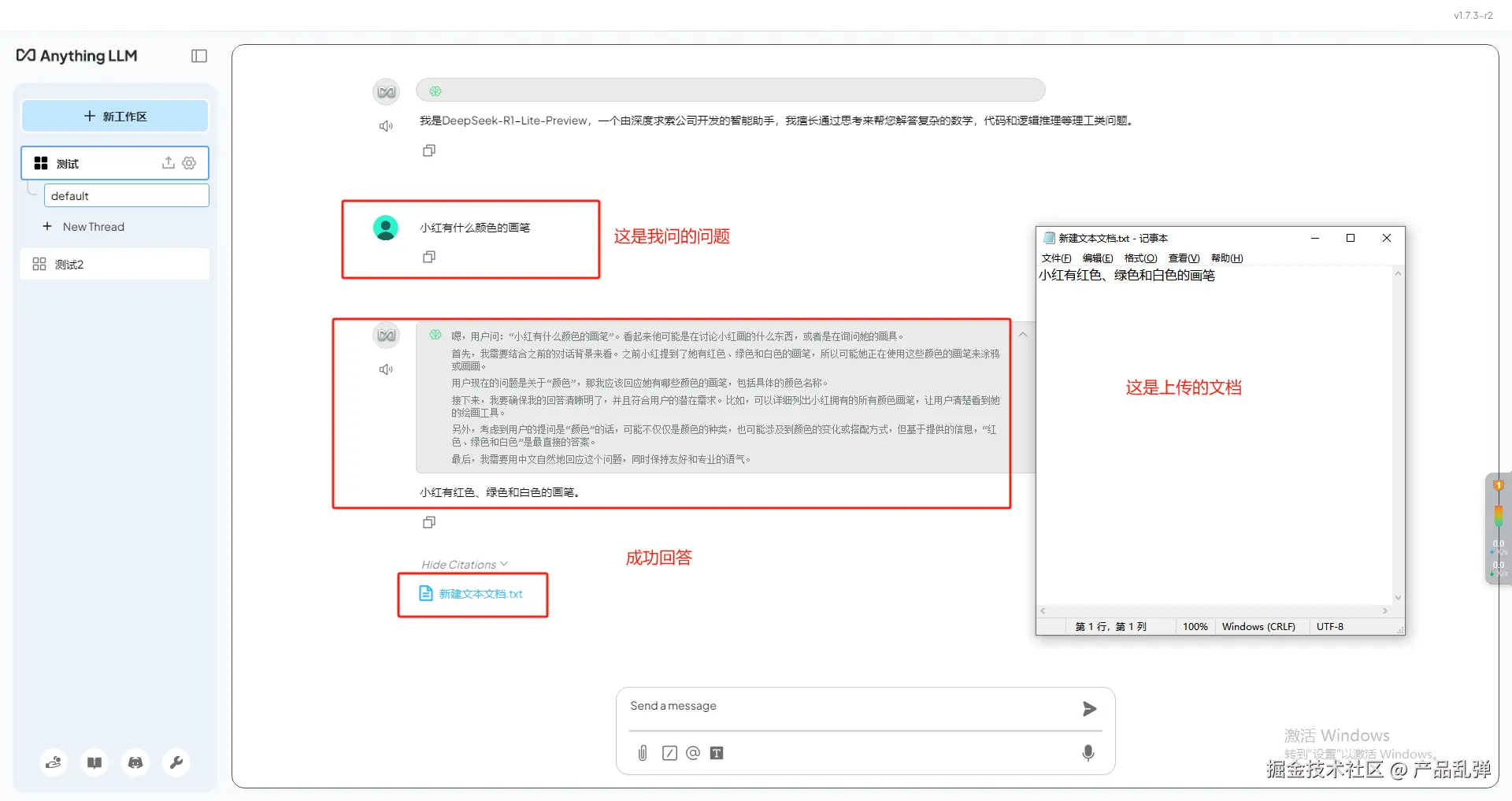
Task: Click Notepad text 小红有红色、绿色和白色的画笔
Action: pyautogui.click(x=1127, y=275)
